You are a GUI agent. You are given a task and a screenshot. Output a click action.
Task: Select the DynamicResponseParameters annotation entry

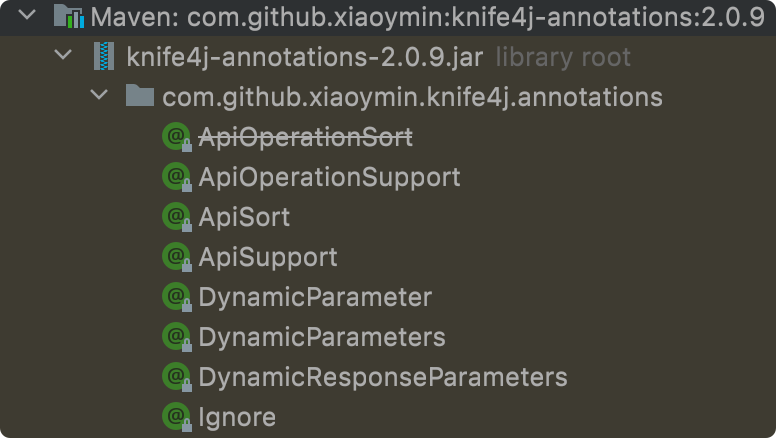click(383, 378)
